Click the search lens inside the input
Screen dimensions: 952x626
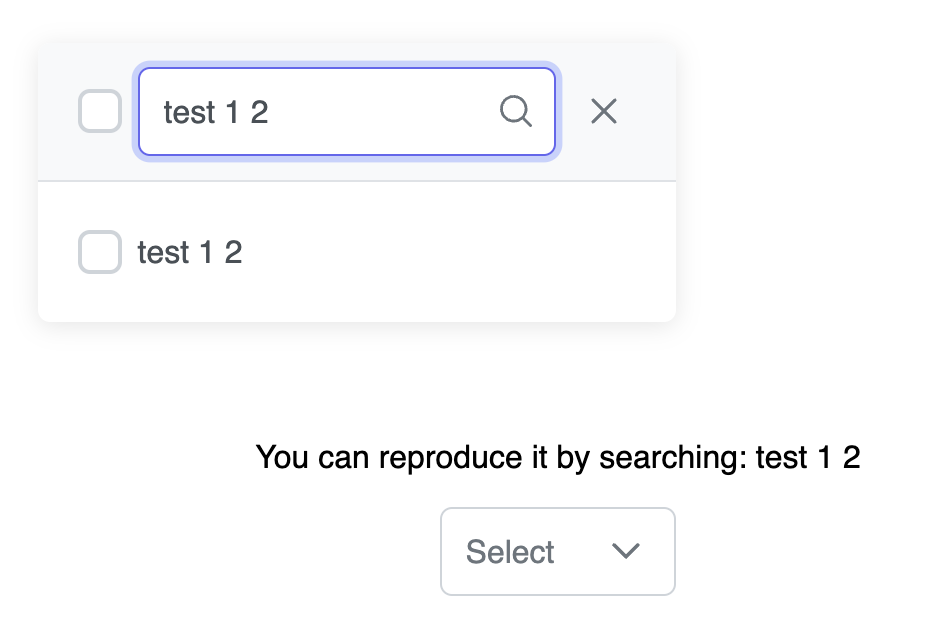point(515,112)
